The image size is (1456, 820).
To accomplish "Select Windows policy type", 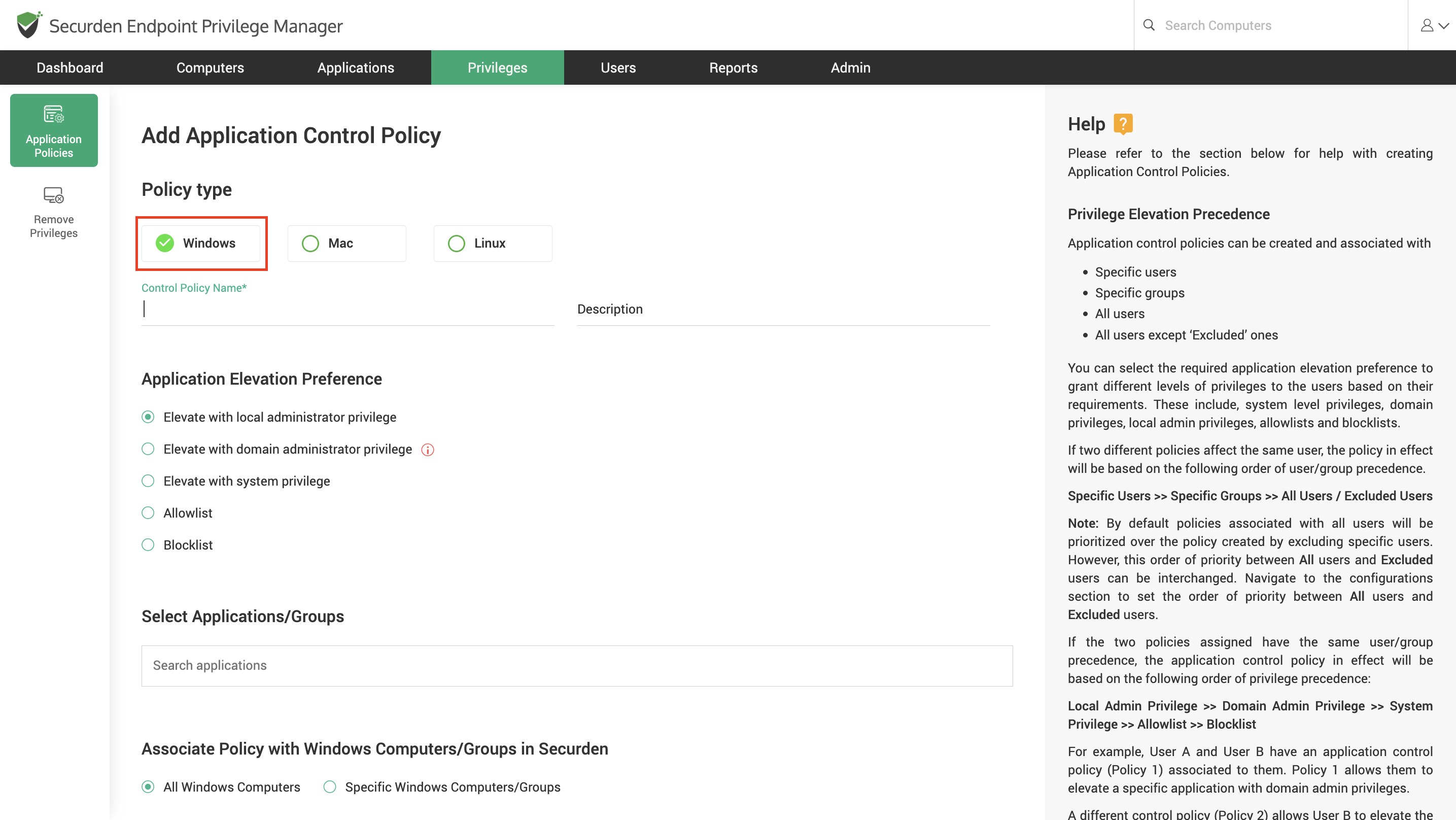I will point(201,243).
